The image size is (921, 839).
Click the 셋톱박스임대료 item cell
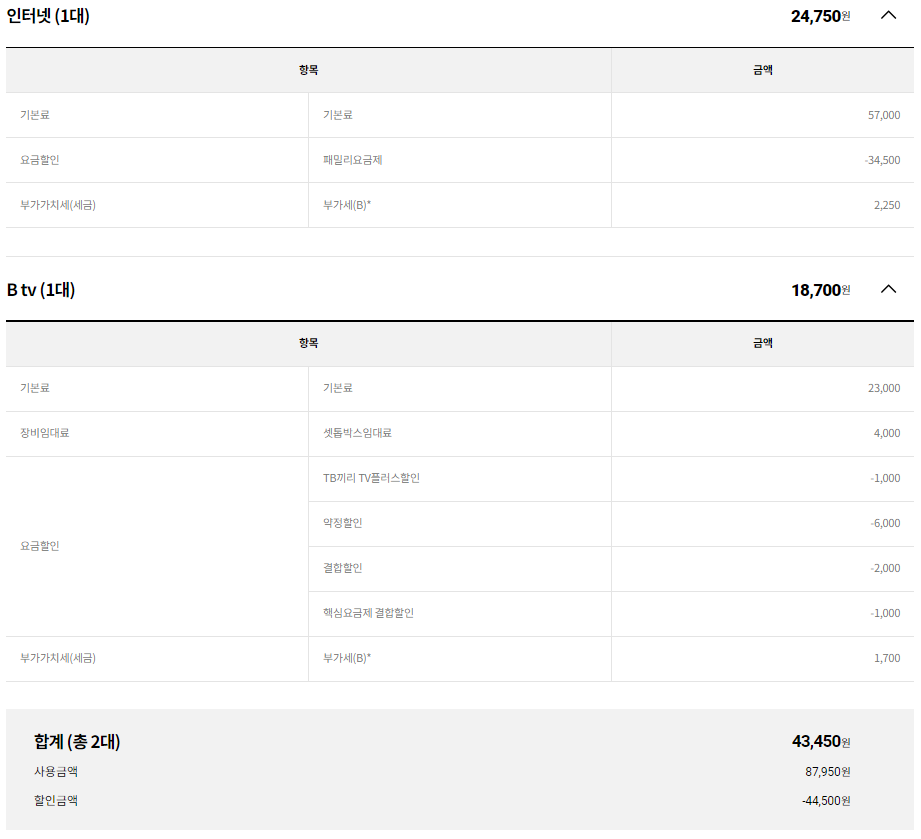pyautogui.click(x=357, y=433)
